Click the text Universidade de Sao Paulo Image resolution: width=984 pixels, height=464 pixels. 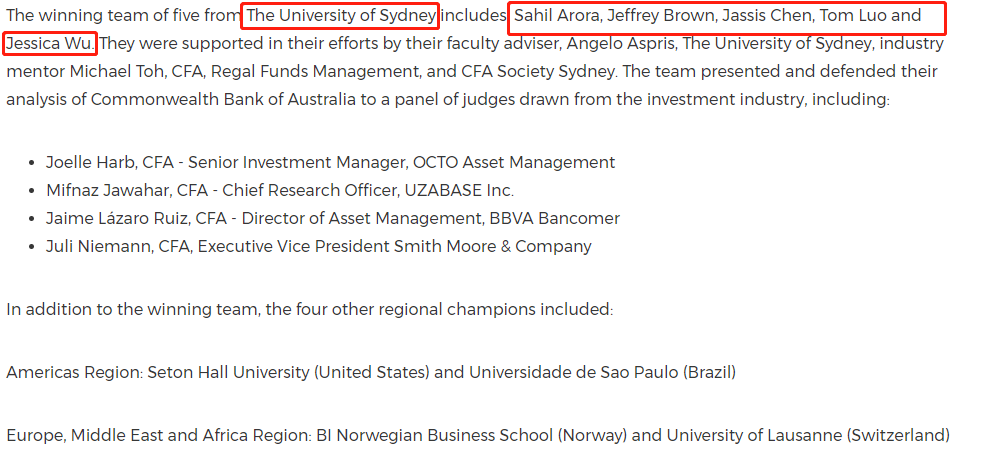574,372
